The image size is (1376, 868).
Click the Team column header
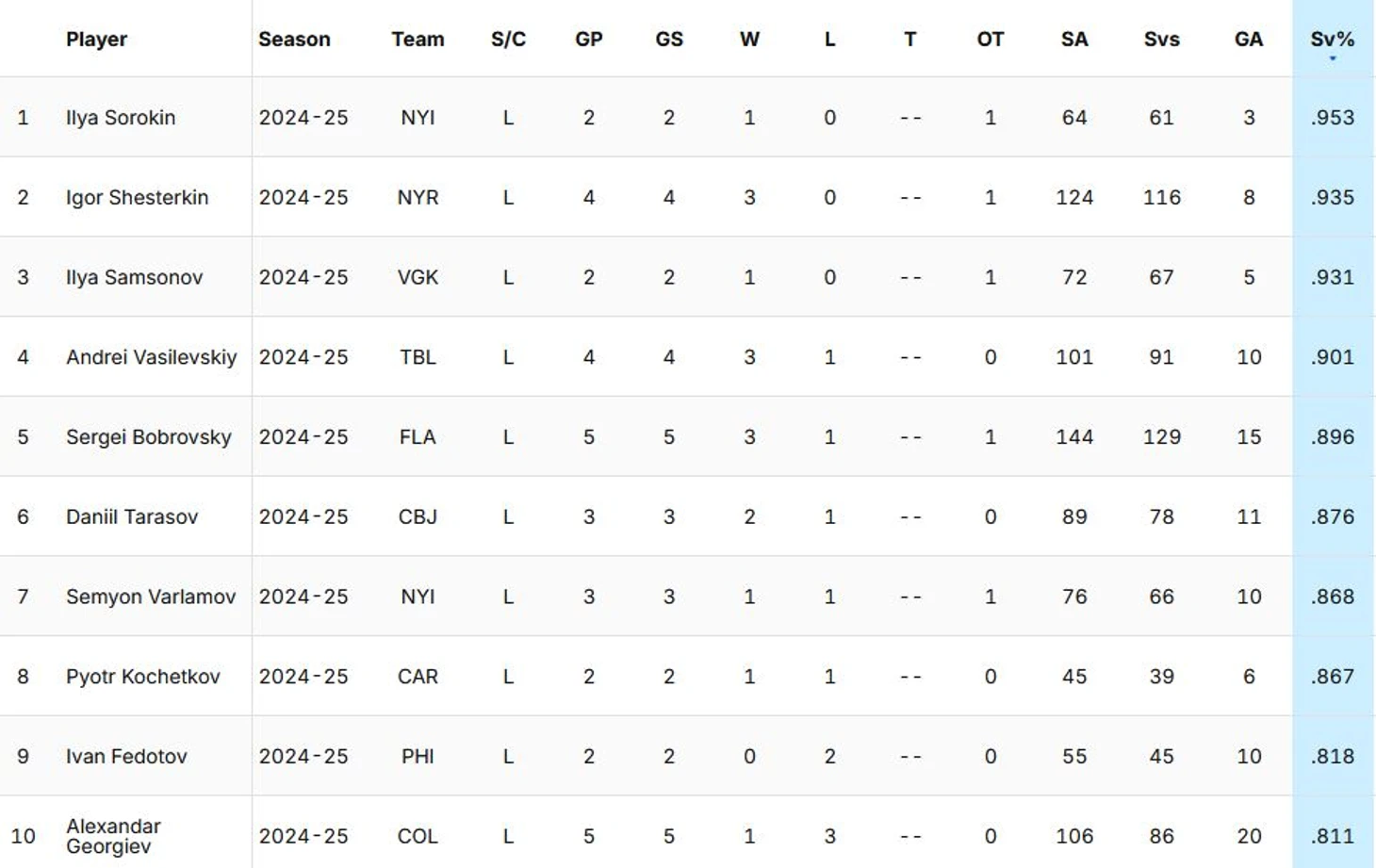418,40
